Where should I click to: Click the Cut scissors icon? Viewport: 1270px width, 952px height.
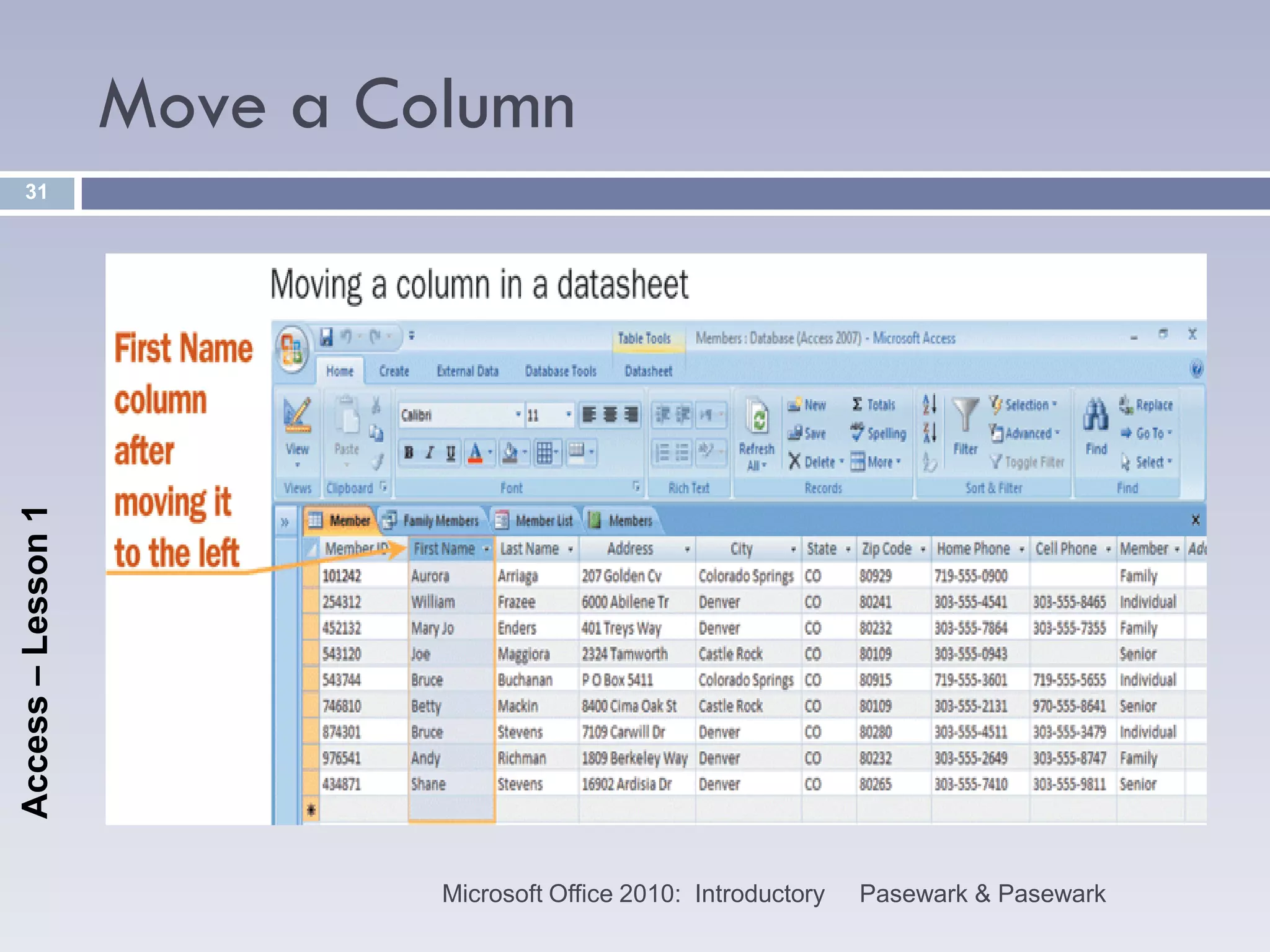click(x=376, y=405)
